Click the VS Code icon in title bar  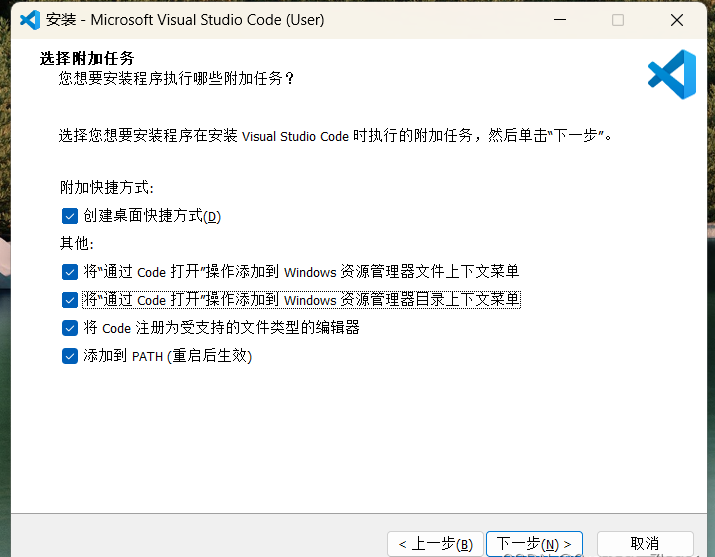(x=30, y=20)
